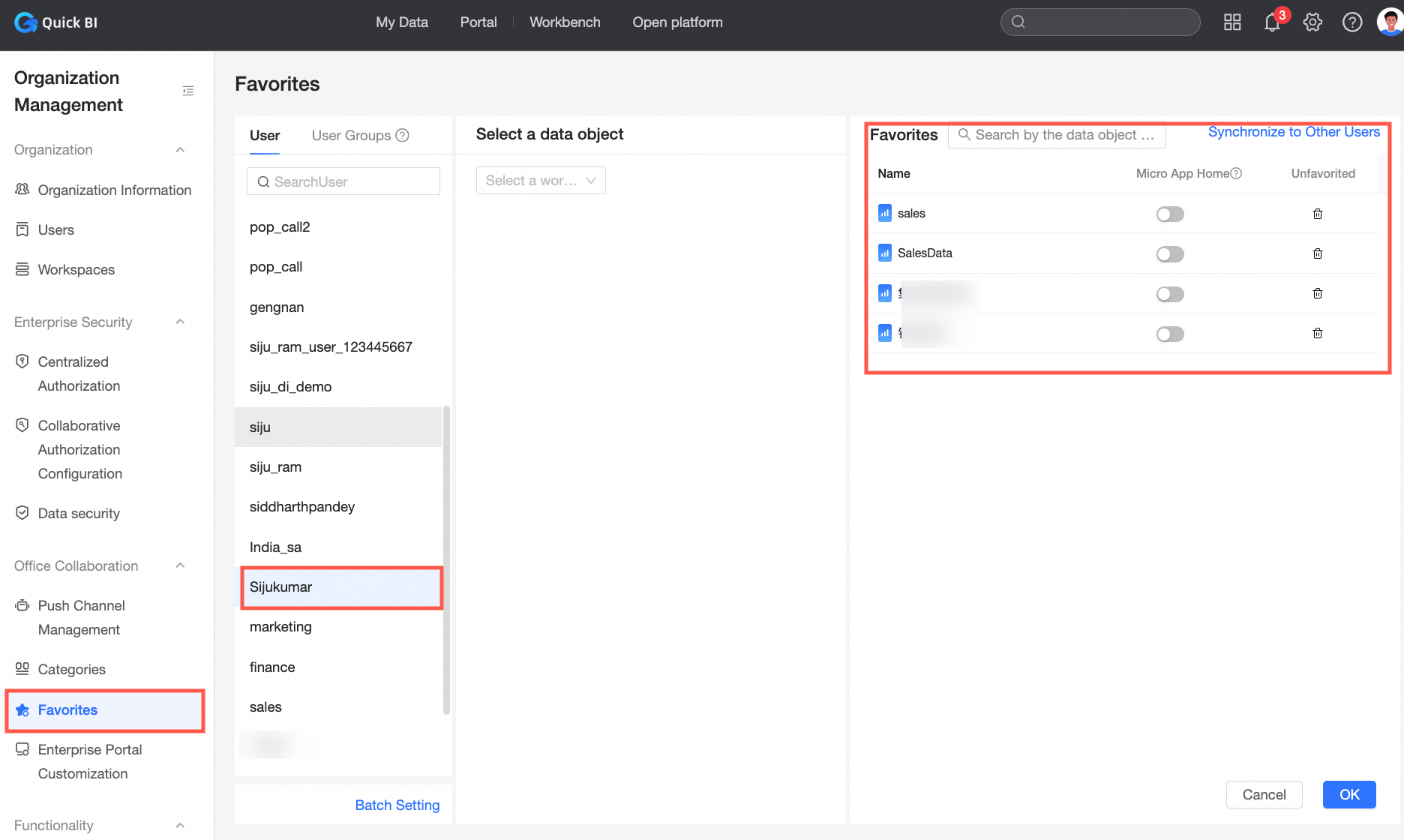Open the app grid icon

click(x=1232, y=22)
